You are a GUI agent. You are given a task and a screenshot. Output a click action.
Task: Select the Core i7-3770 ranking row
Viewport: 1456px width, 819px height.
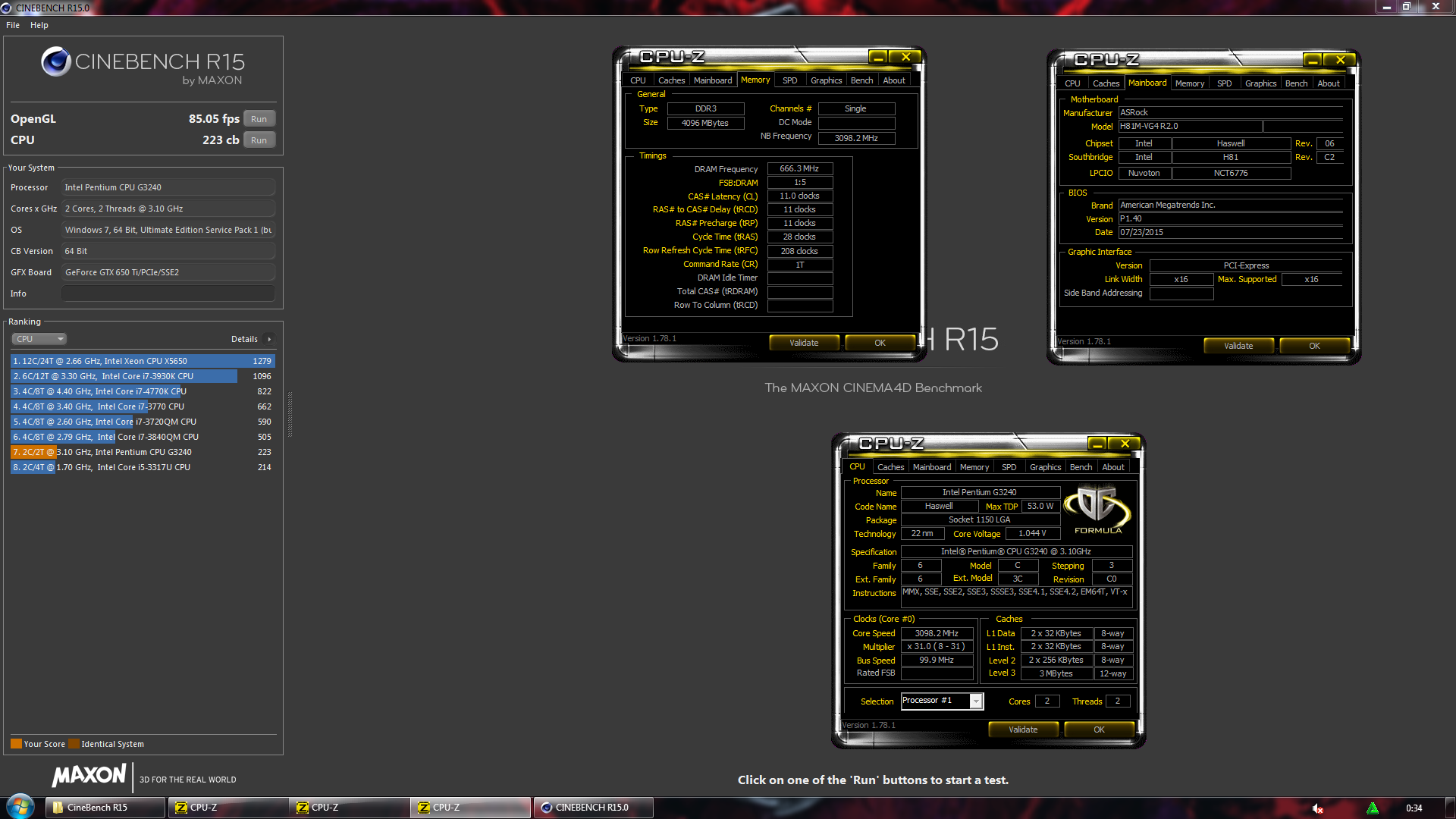tap(143, 406)
